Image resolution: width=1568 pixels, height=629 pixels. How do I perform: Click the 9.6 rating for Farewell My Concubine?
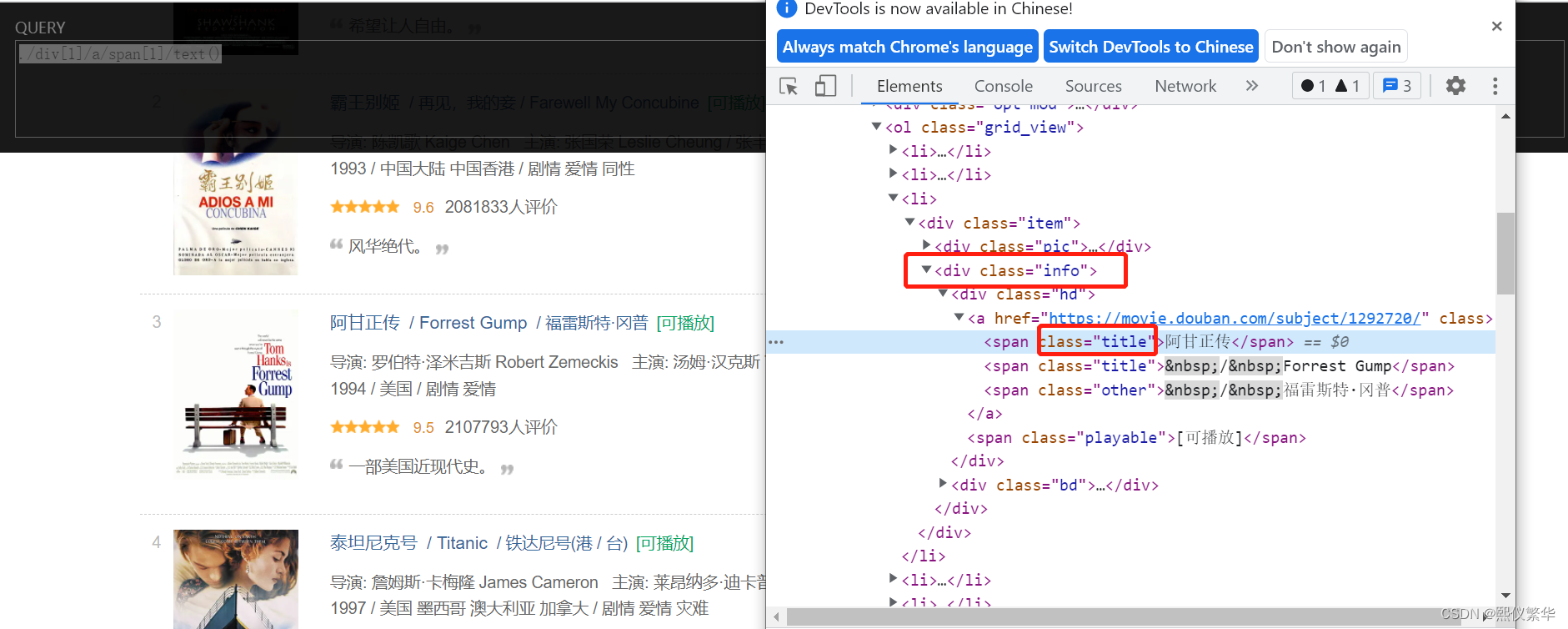pos(423,207)
